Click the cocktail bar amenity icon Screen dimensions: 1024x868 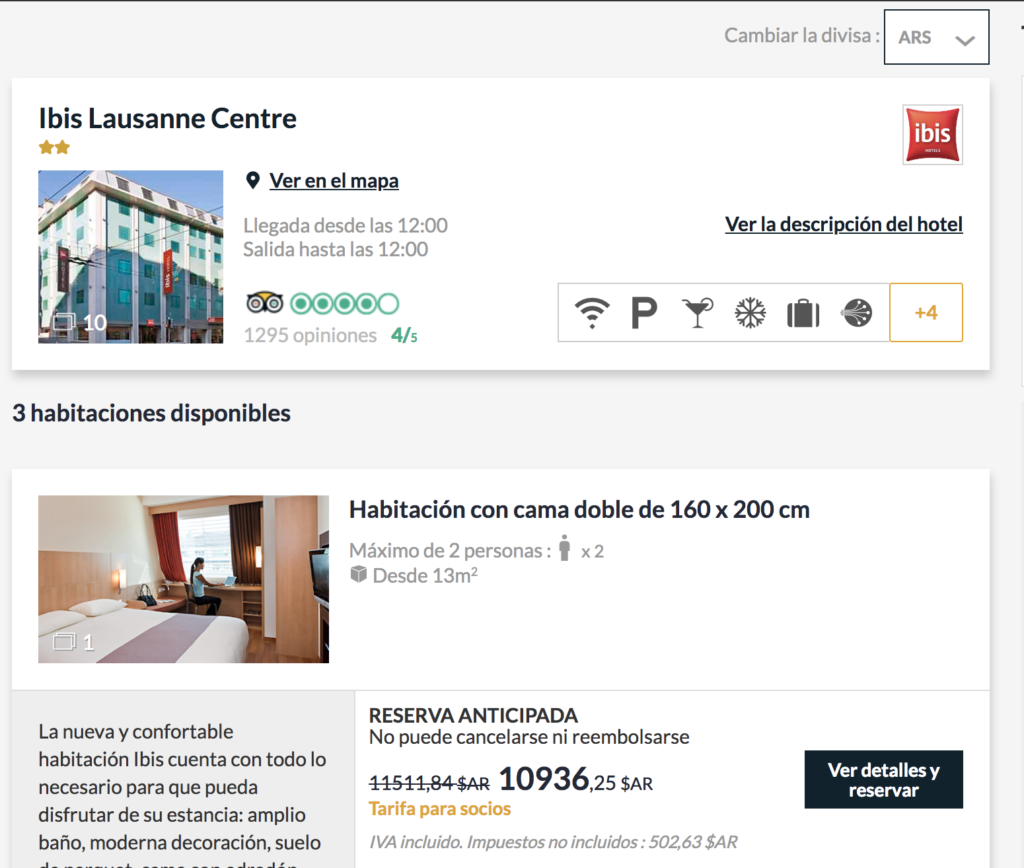pyautogui.click(x=697, y=313)
